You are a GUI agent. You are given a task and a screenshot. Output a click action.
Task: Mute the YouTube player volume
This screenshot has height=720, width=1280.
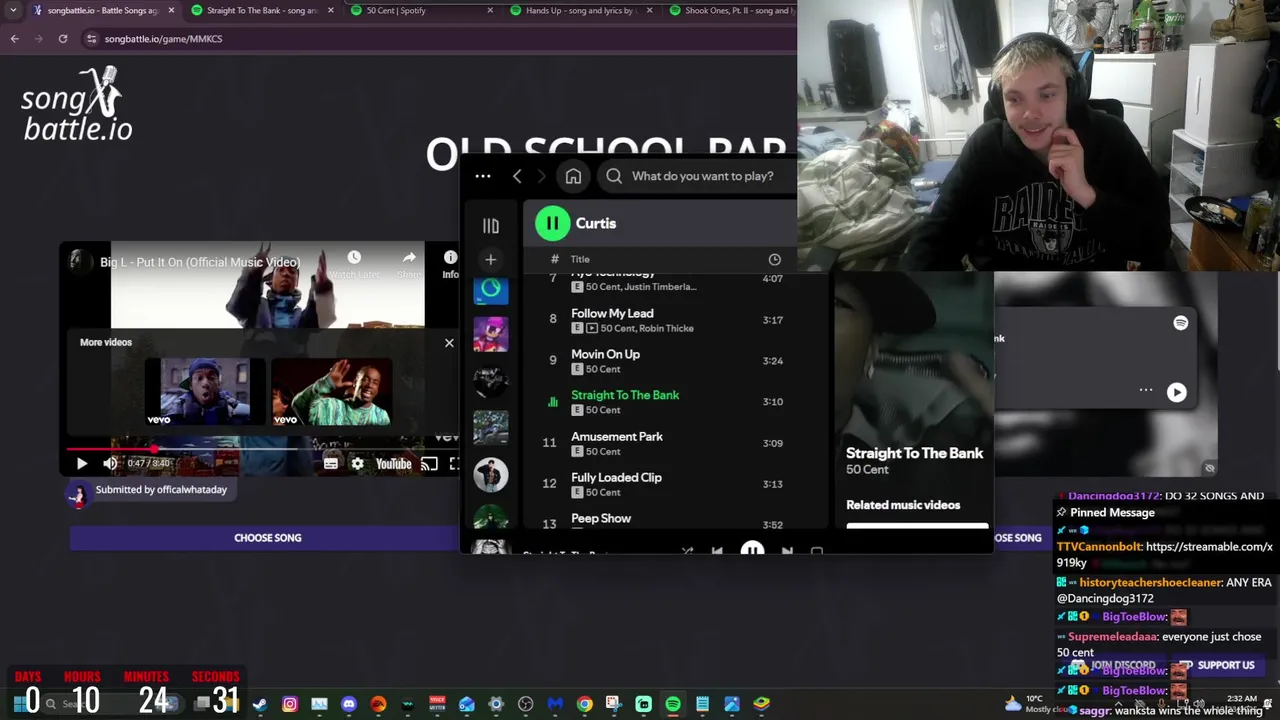(110, 463)
